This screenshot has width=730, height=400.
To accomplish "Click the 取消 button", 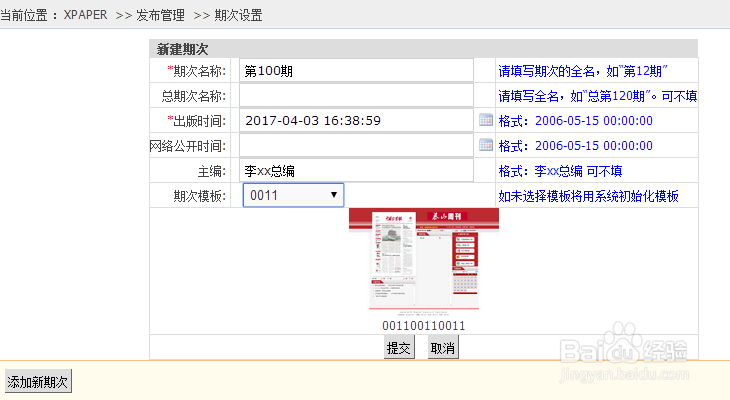I will pyautogui.click(x=443, y=348).
